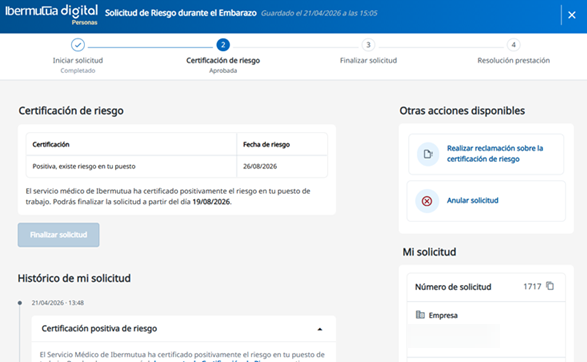This screenshot has width=587, height=362.
Task: Click the history timestamp 21/04/2026 - 13:48
Action: click(58, 302)
